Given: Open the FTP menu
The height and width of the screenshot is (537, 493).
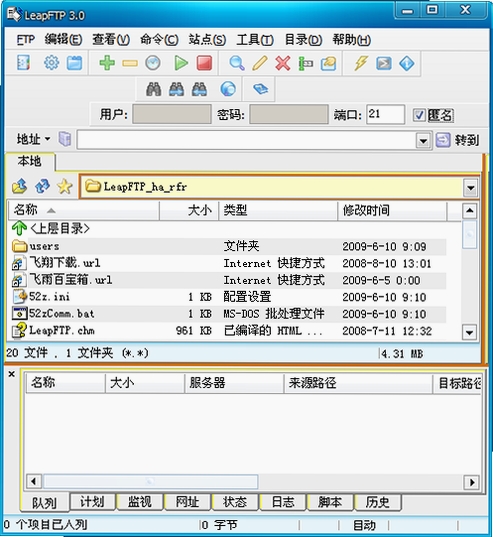Looking at the screenshot, I should pyautogui.click(x=26, y=40).
